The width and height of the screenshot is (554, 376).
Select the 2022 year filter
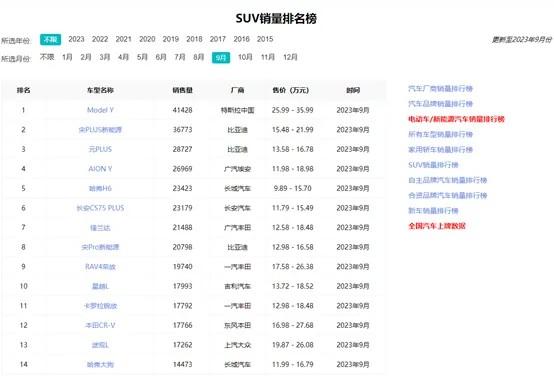100,39
